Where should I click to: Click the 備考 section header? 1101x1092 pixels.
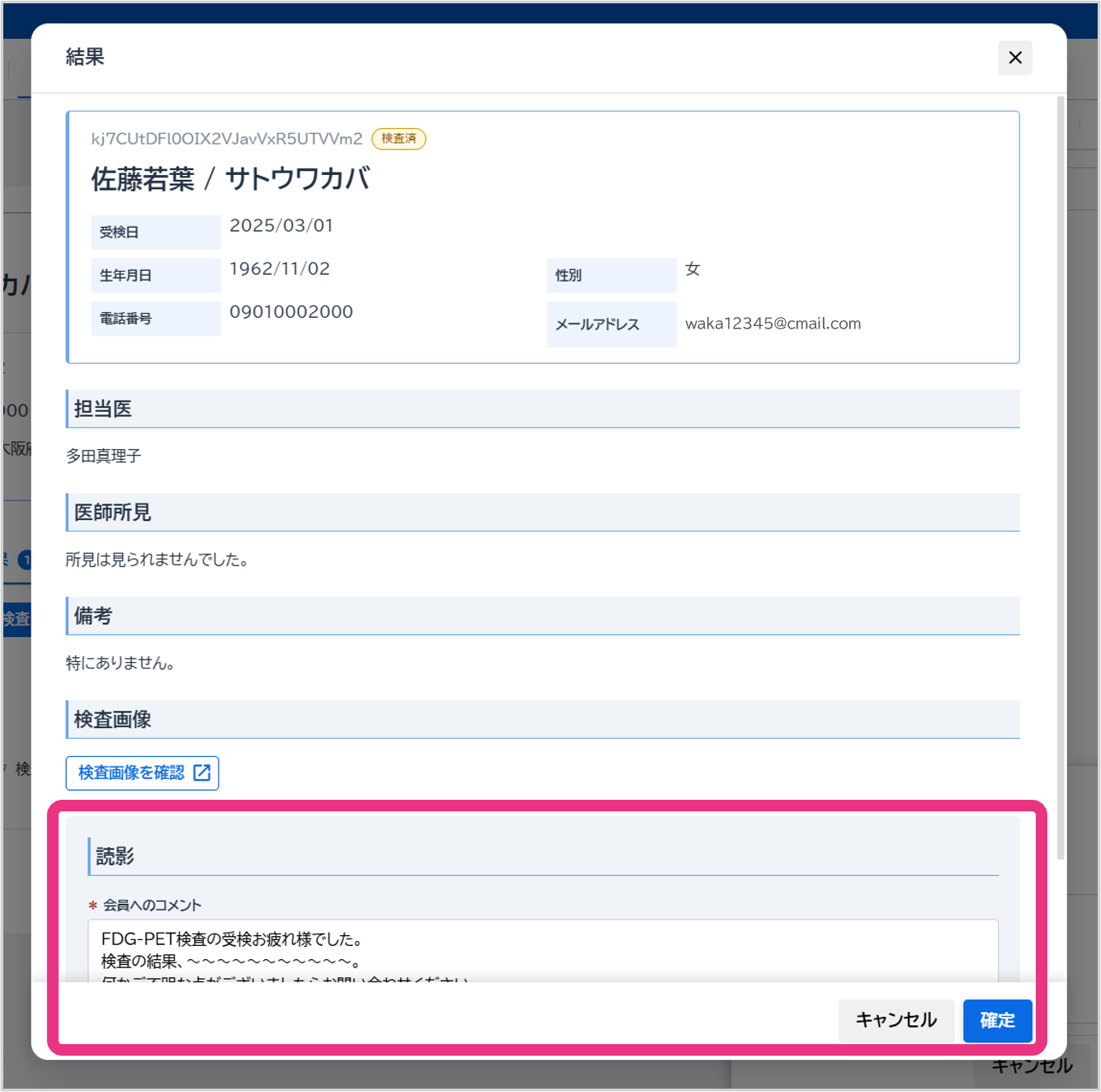pyautogui.click(x=93, y=616)
